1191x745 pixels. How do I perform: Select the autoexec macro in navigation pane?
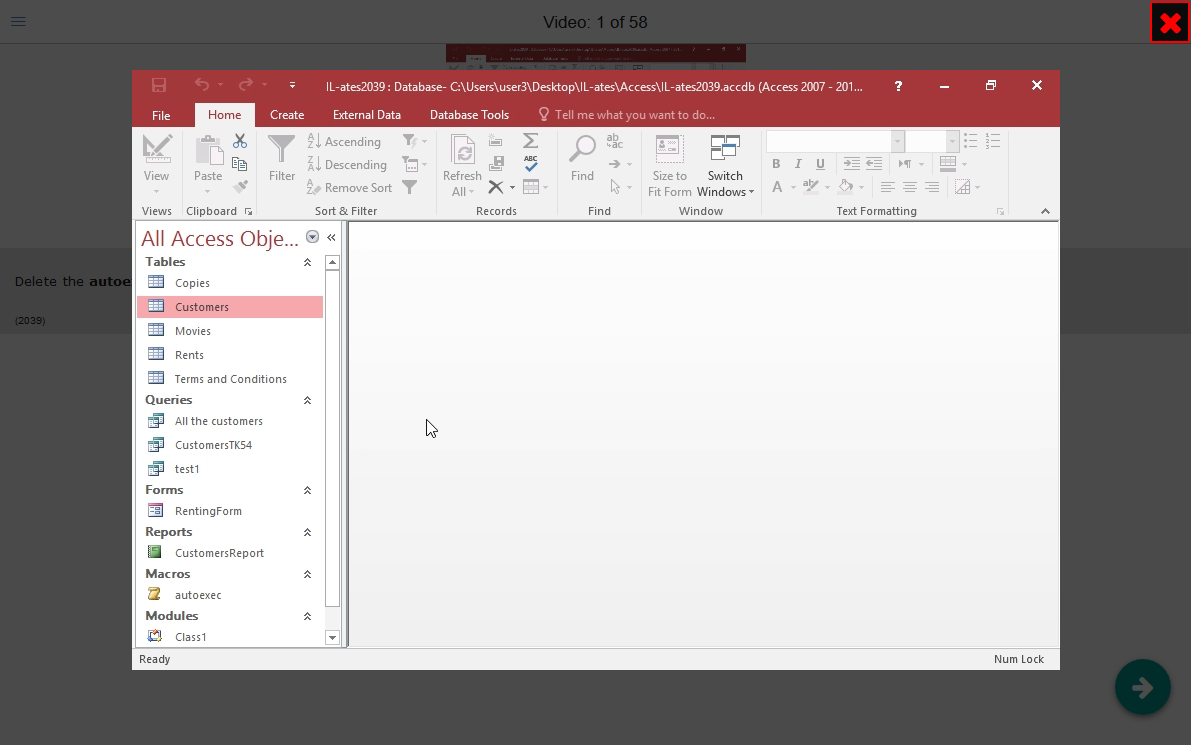point(198,595)
